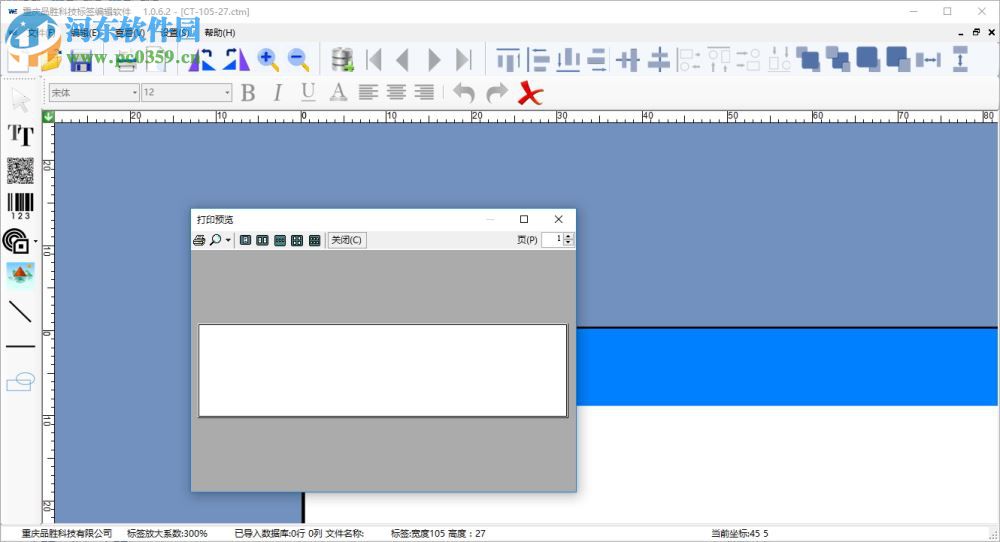
Task: Click the save floppy disk icon
Action: pos(80,59)
